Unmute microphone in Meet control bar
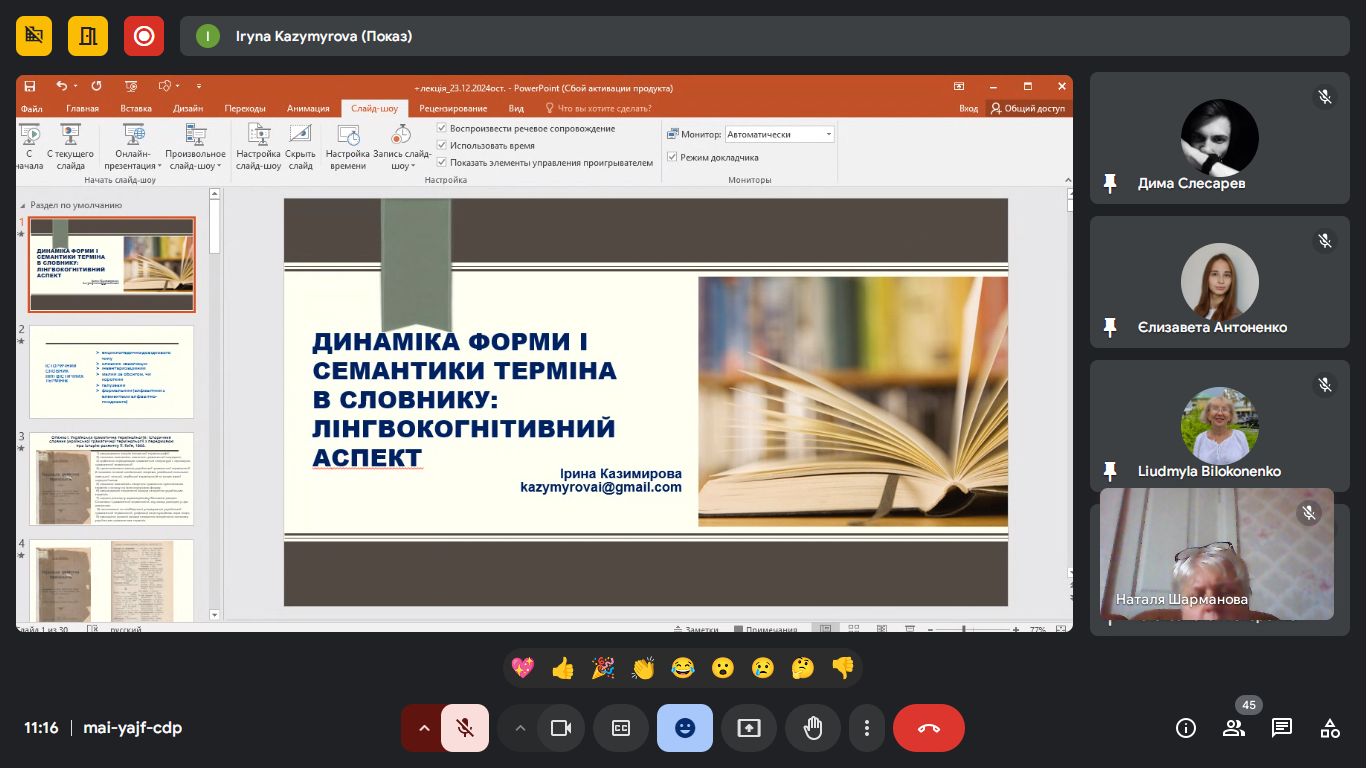The image size is (1366, 768). (x=465, y=728)
